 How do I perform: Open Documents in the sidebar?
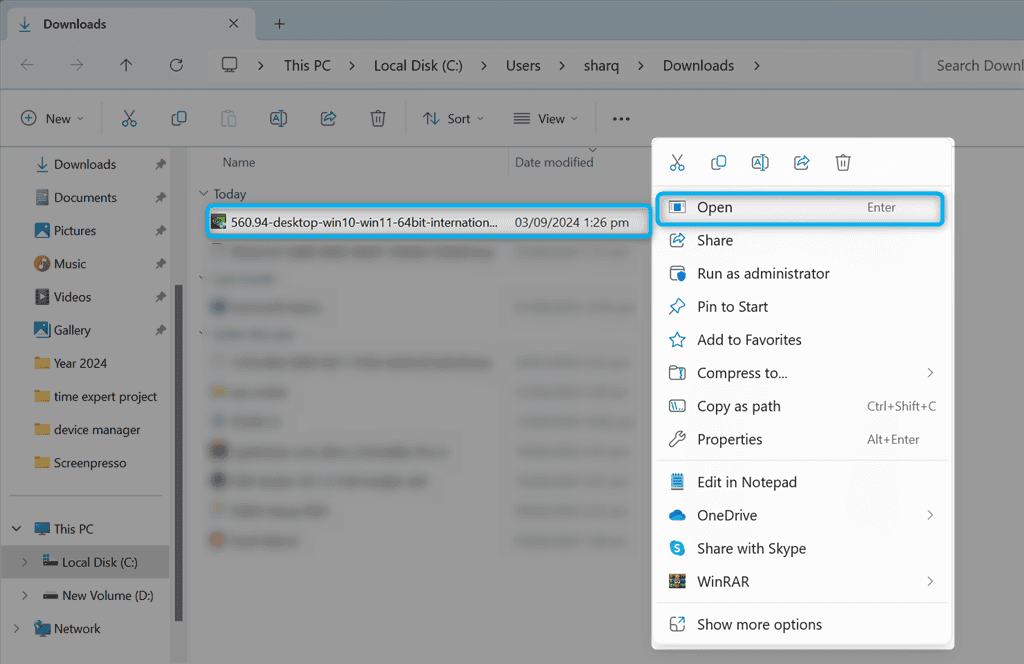tap(86, 197)
